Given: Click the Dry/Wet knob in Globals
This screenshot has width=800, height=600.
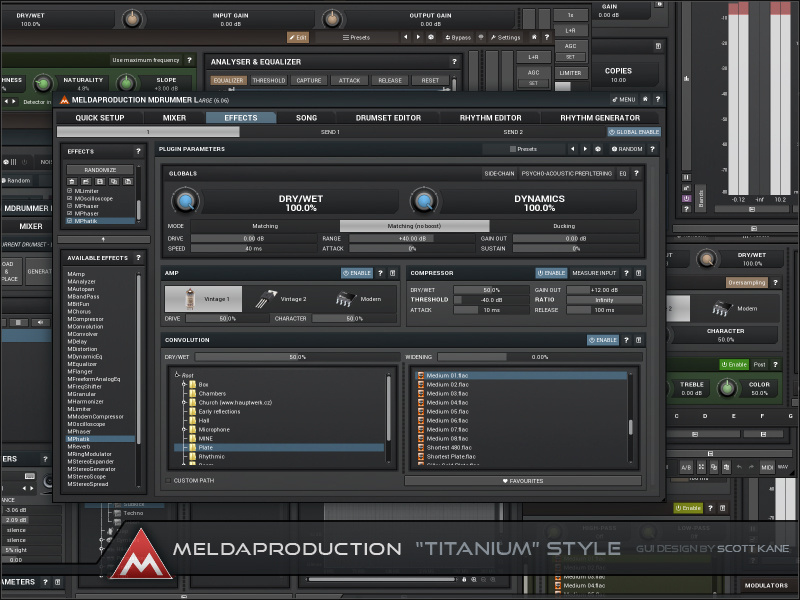Looking at the screenshot, I should coord(183,202).
